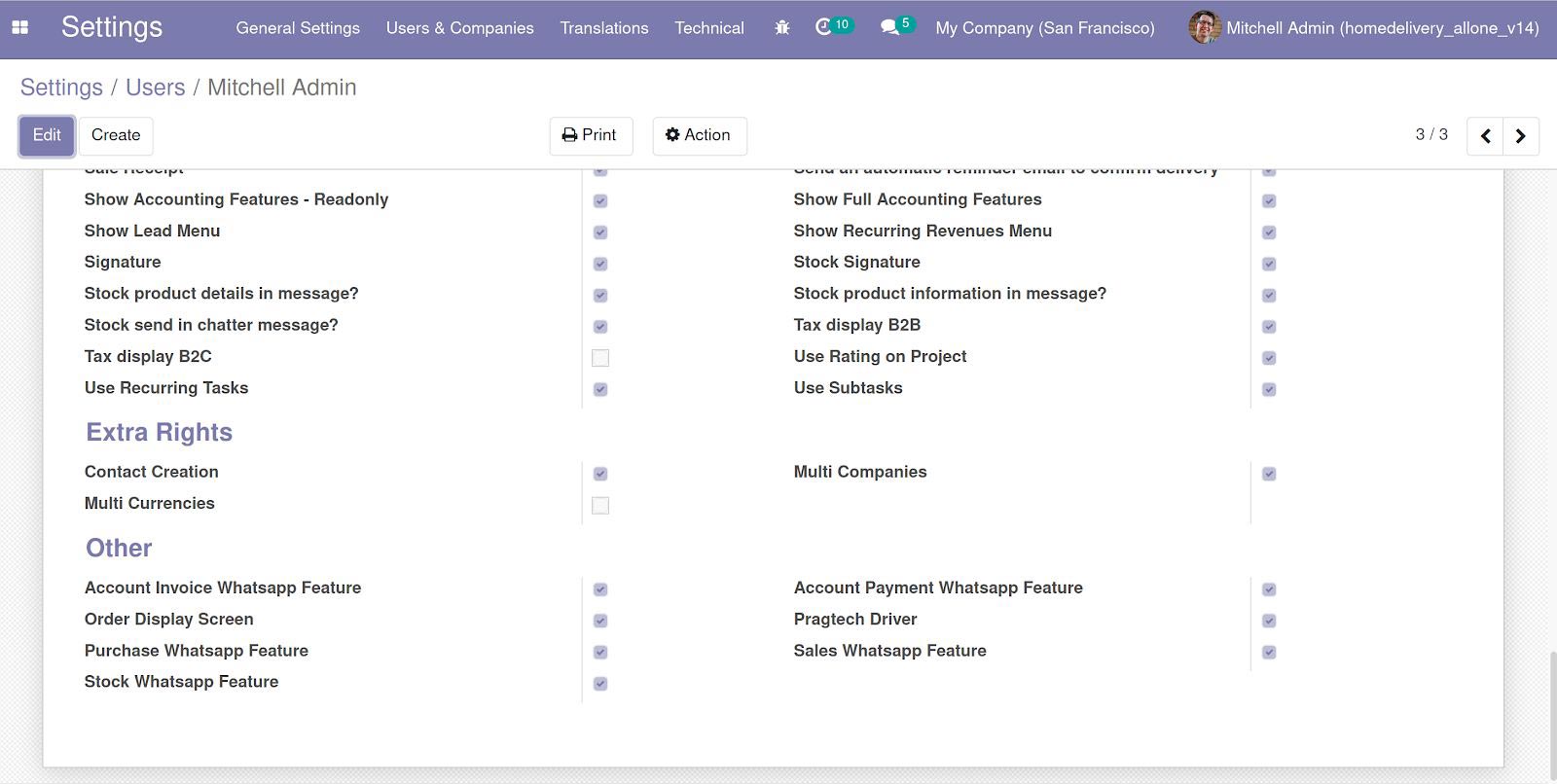Toggle the Signature checkbox
The width and height of the screenshot is (1557, 784).
point(600,264)
